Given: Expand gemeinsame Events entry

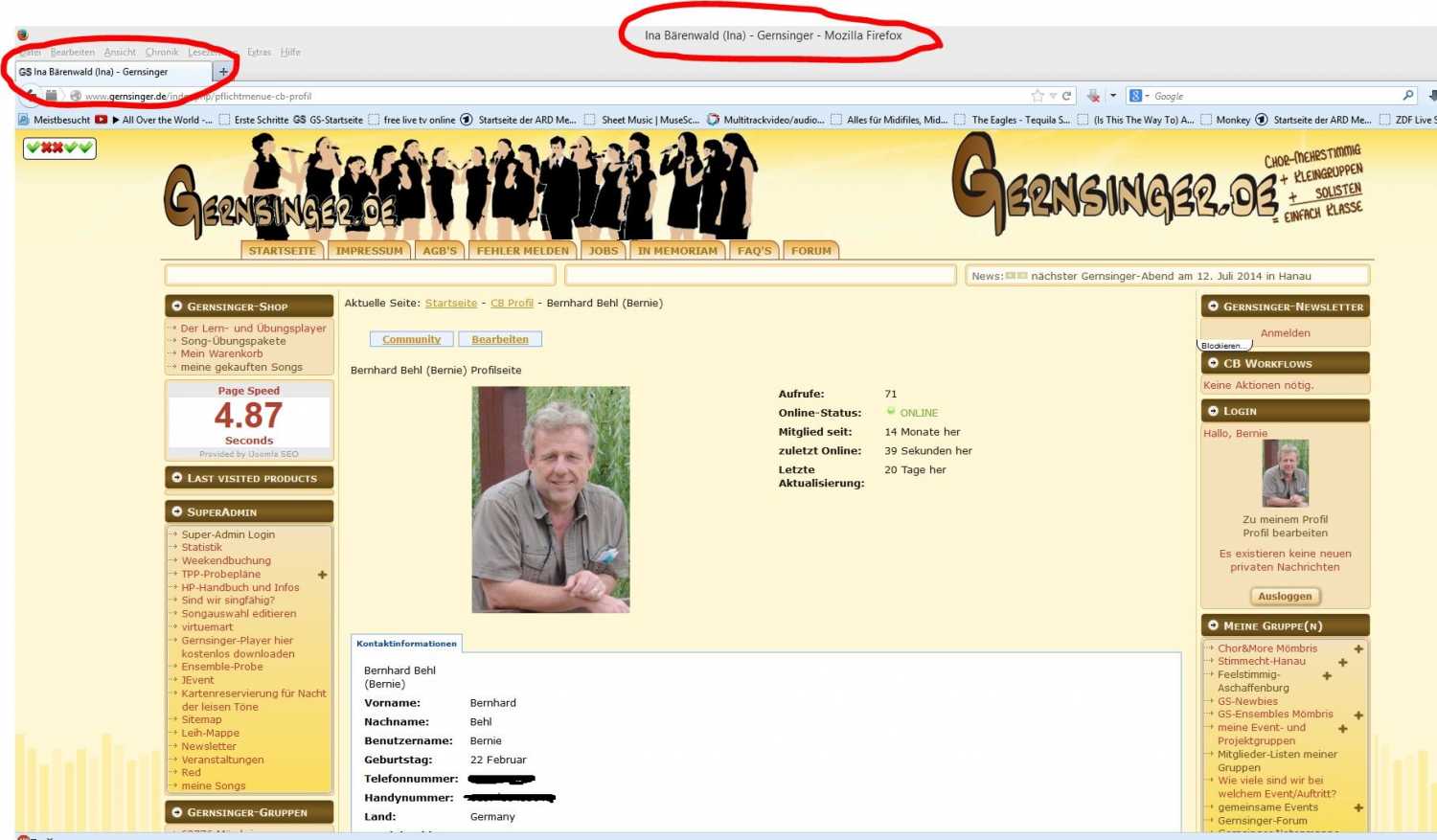Looking at the screenshot, I should [x=1358, y=807].
